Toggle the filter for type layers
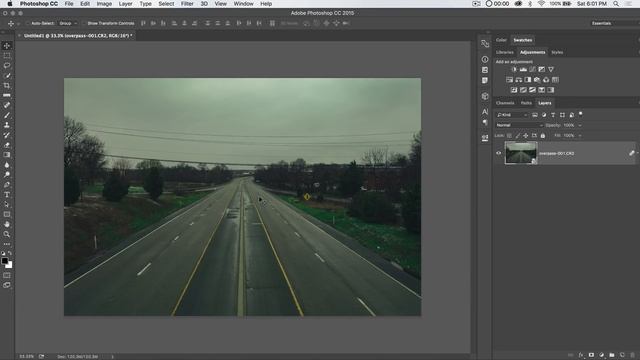This screenshot has width=640, height=360. pos(553,115)
